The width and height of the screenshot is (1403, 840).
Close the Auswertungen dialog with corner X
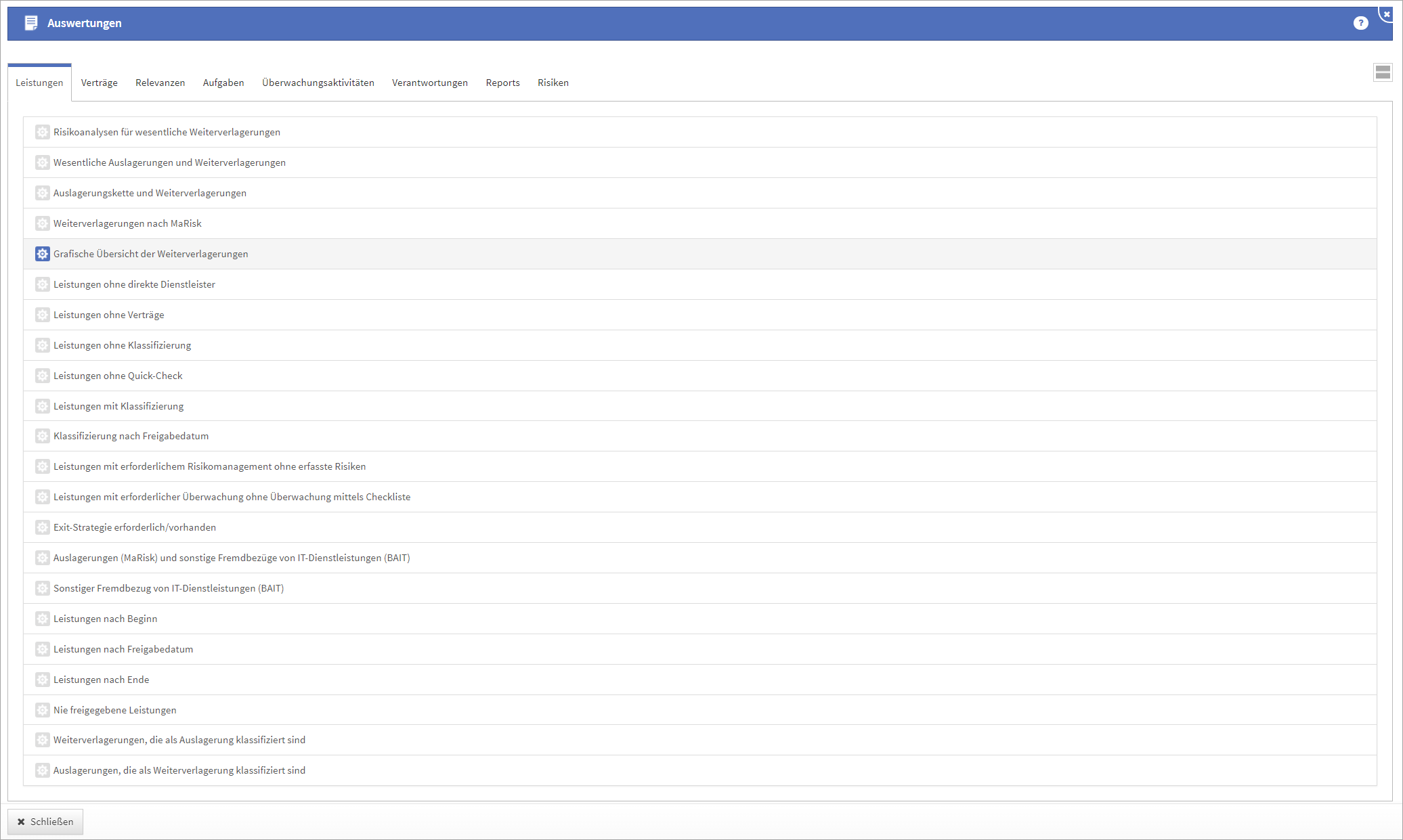pos(1387,14)
